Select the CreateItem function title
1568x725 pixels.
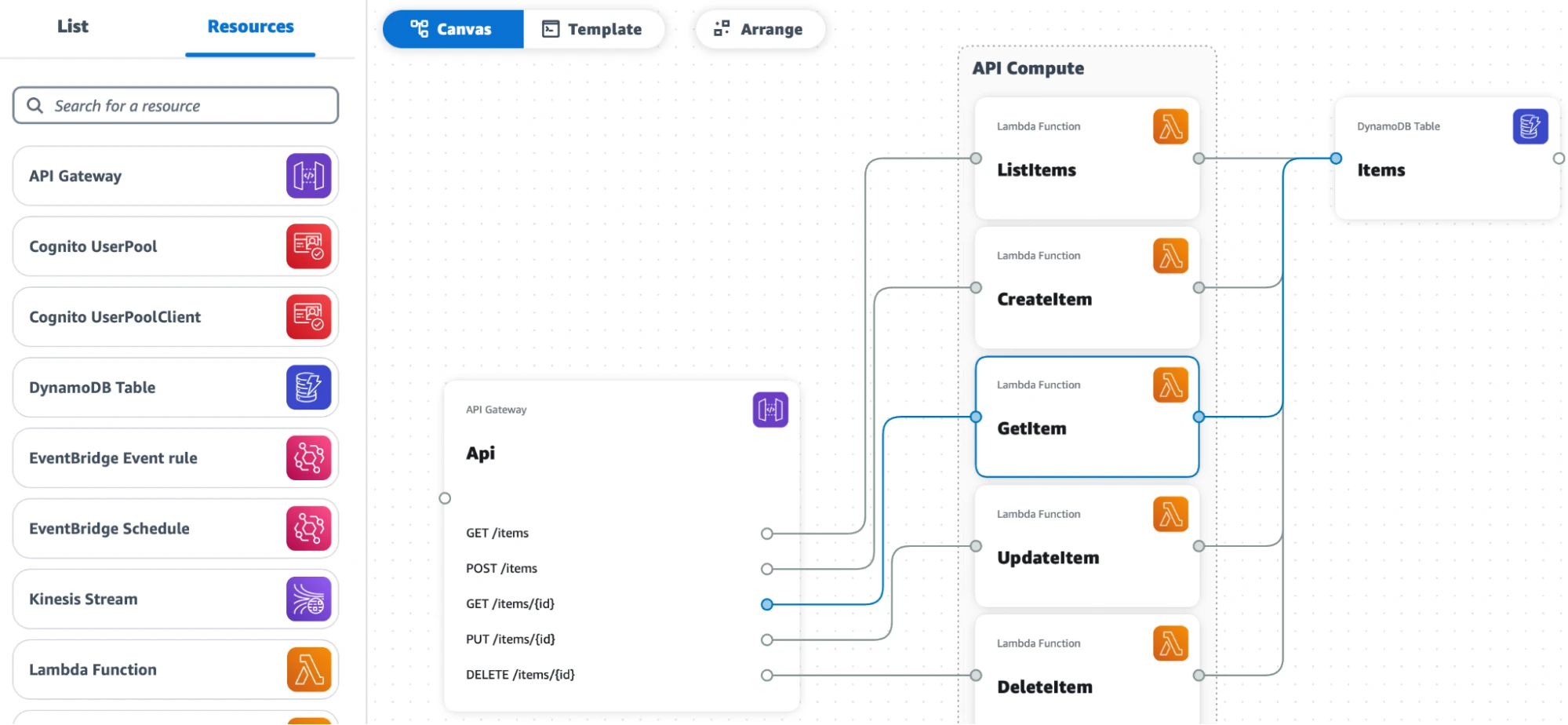1044,300
